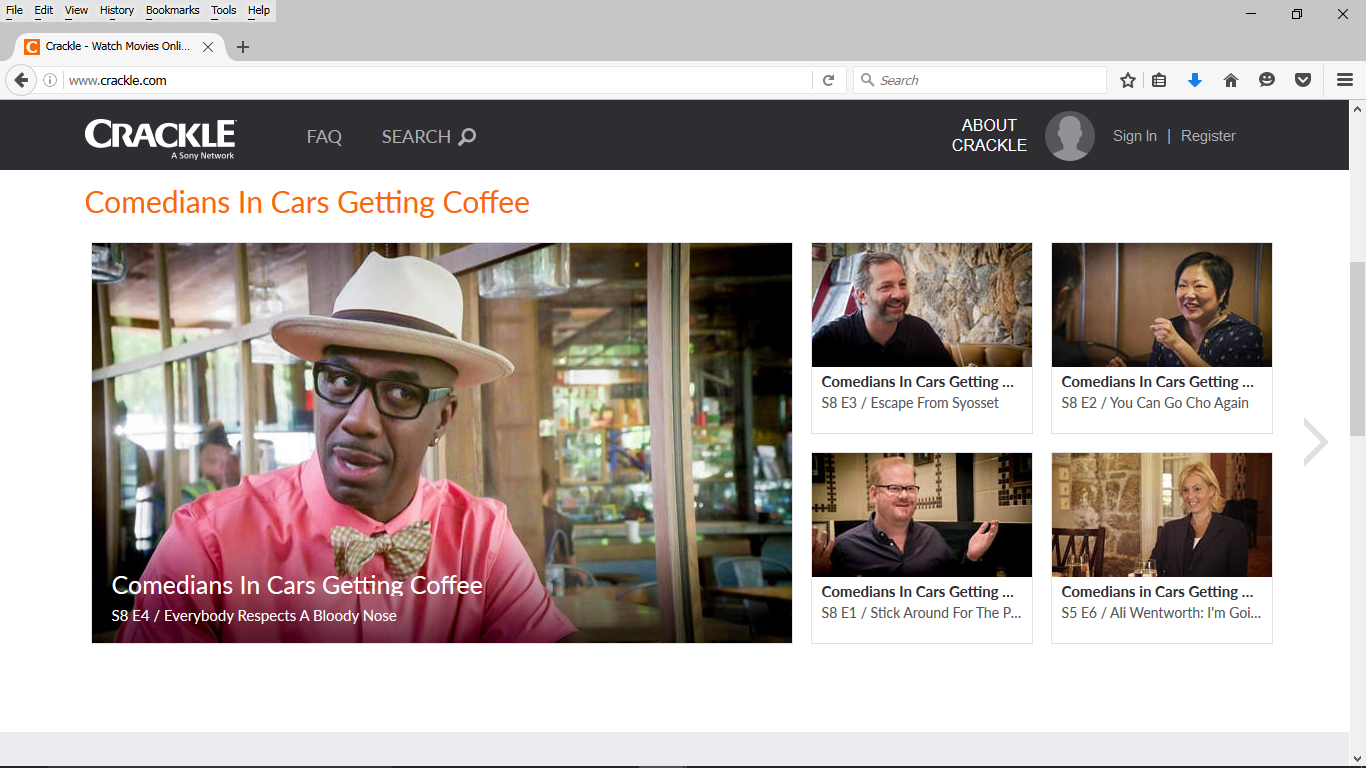This screenshot has width=1366, height=768.
Task: Open You Can Go Cho Again thumbnail
Action: pos(1162,305)
